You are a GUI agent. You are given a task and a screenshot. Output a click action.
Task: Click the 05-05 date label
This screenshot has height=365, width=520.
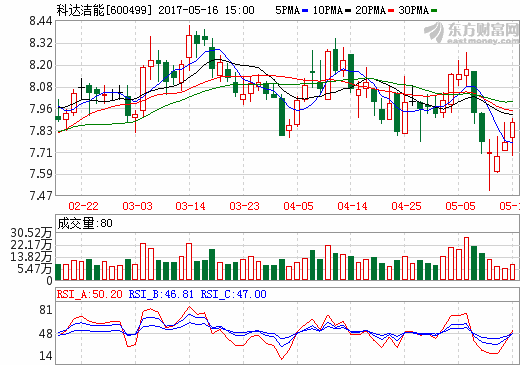point(460,206)
